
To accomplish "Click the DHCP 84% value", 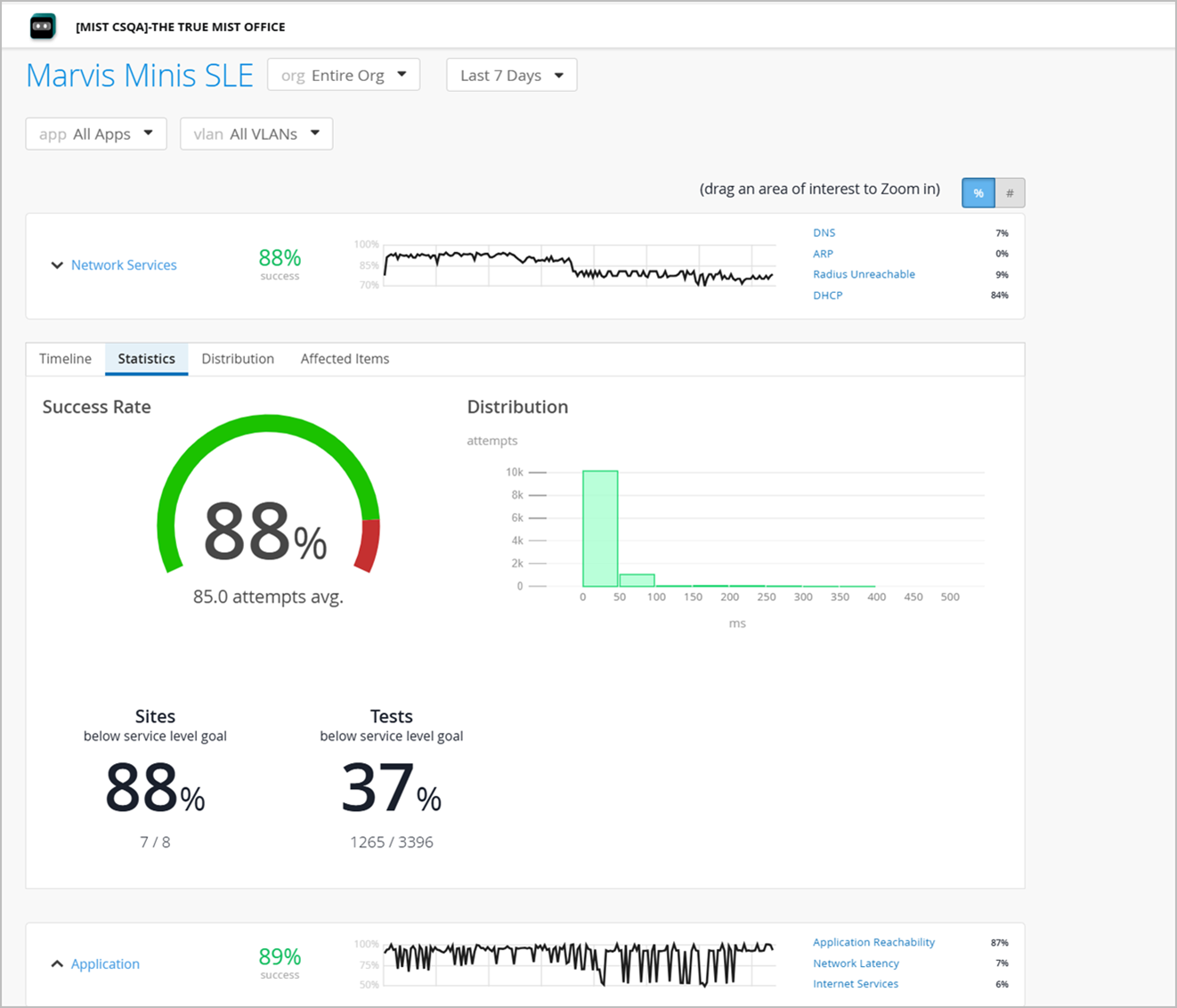I will pos(1000,296).
